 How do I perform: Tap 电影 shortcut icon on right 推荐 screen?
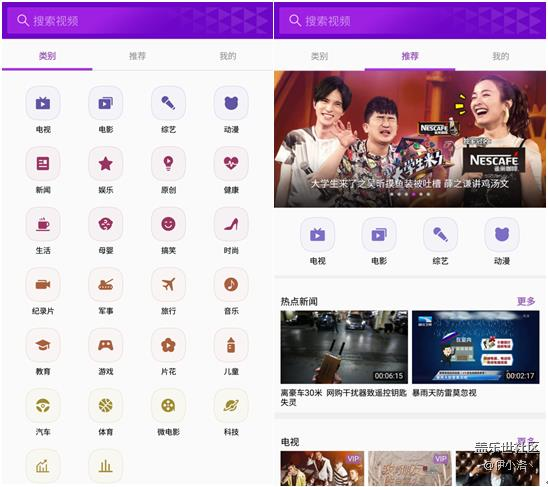[379, 235]
